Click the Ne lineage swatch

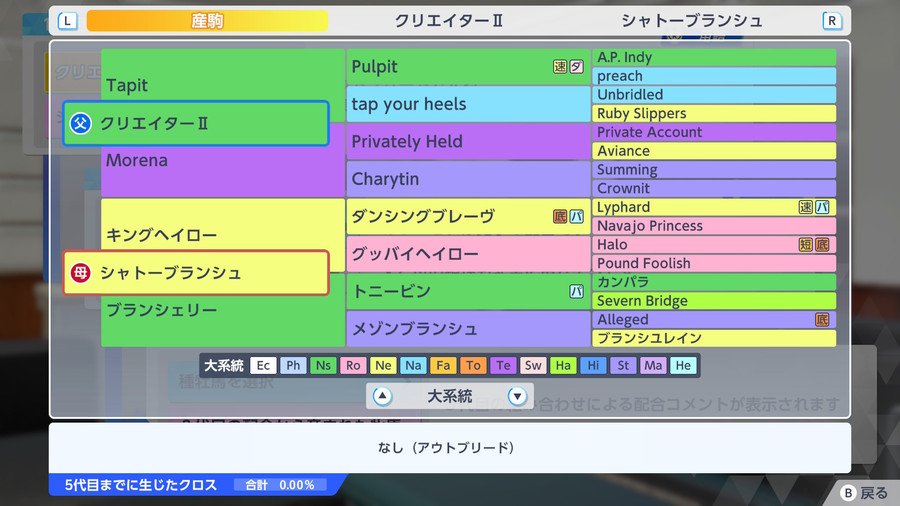(383, 365)
